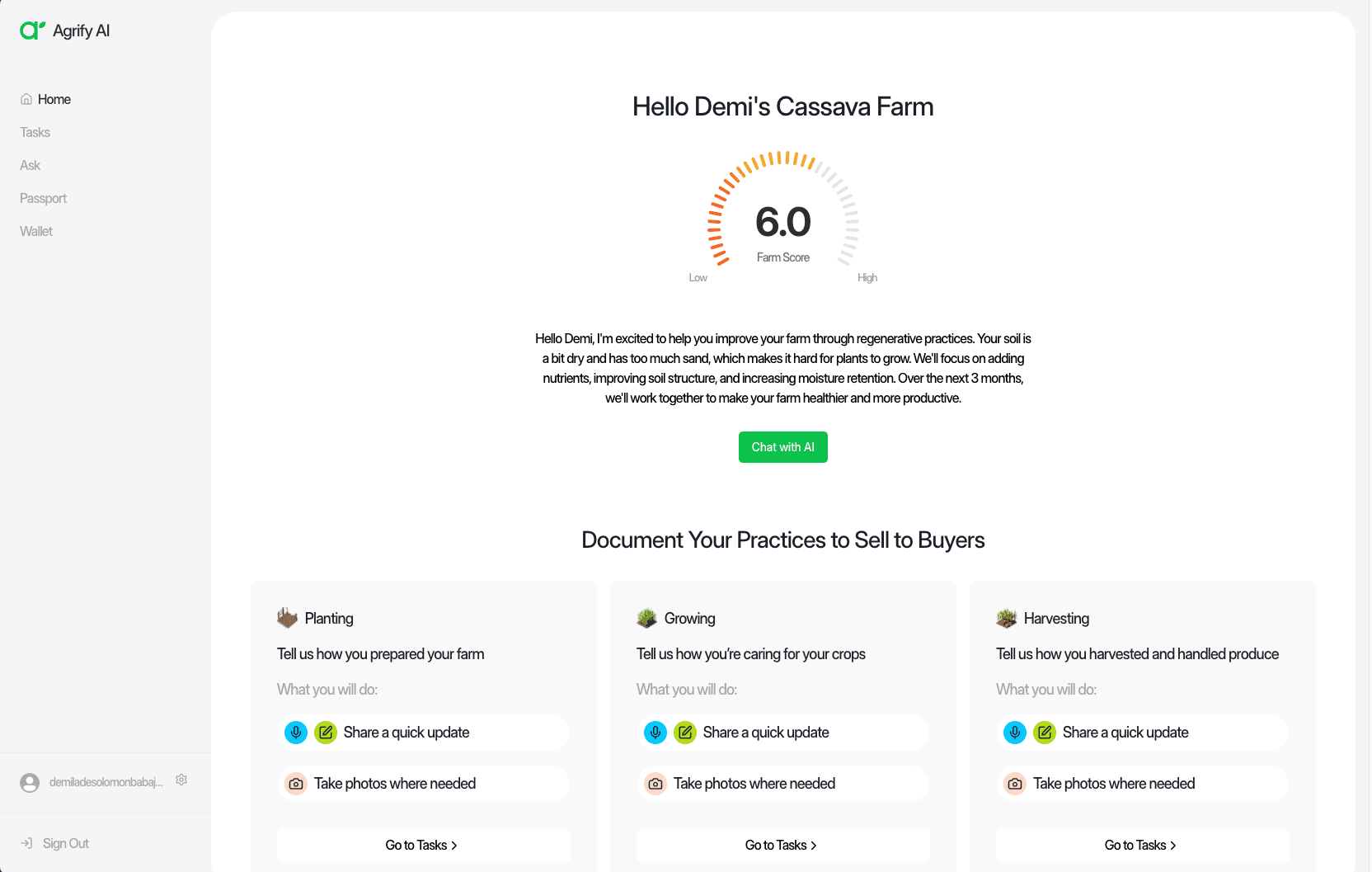
Task: Click the Agrify AI logo icon
Action: coord(32,31)
